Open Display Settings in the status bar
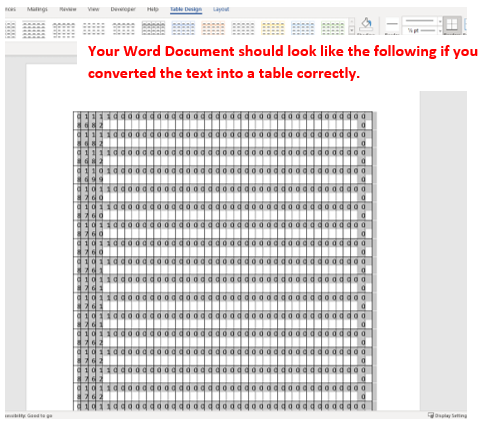 pos(448,415)
